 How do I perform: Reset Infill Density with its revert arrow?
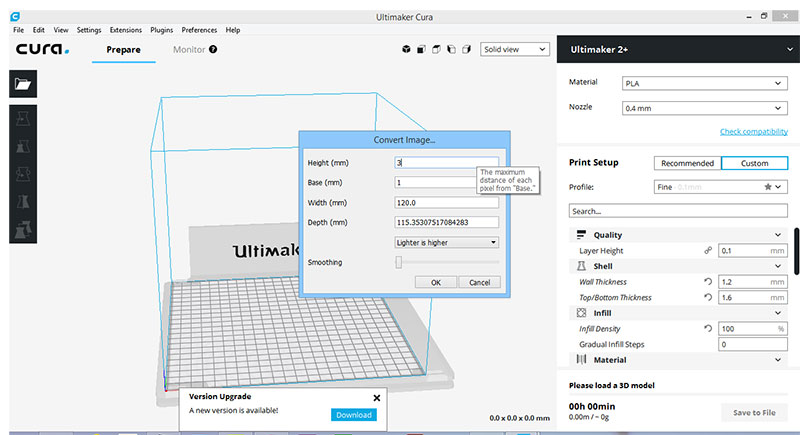[708, 328]
